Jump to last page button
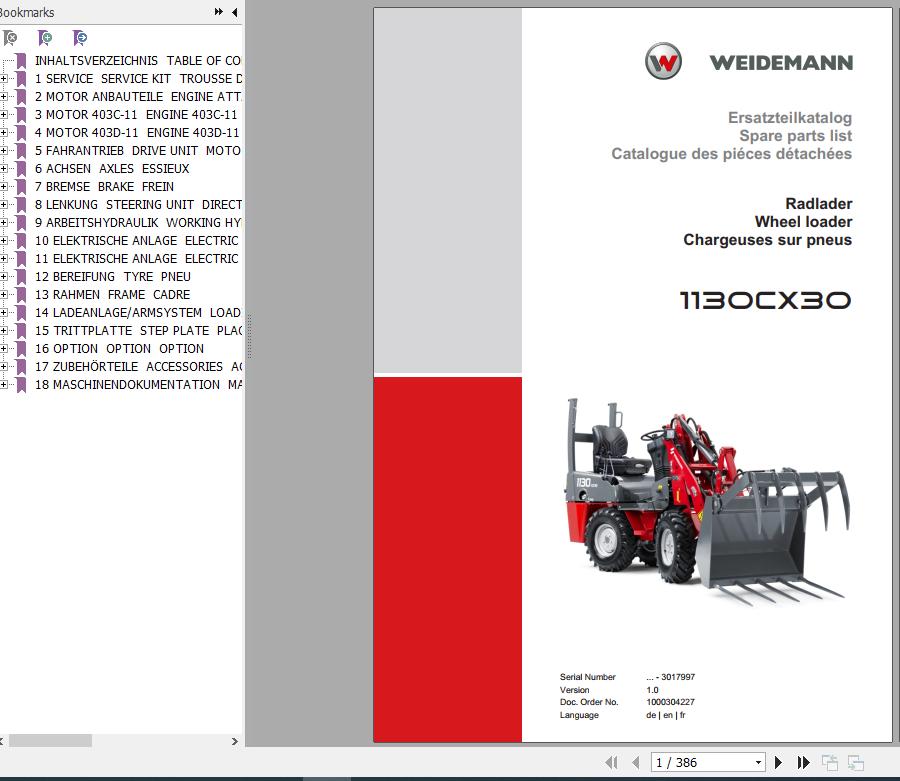The height and width of the screenshot is (781, 900). tap(804, 763)
